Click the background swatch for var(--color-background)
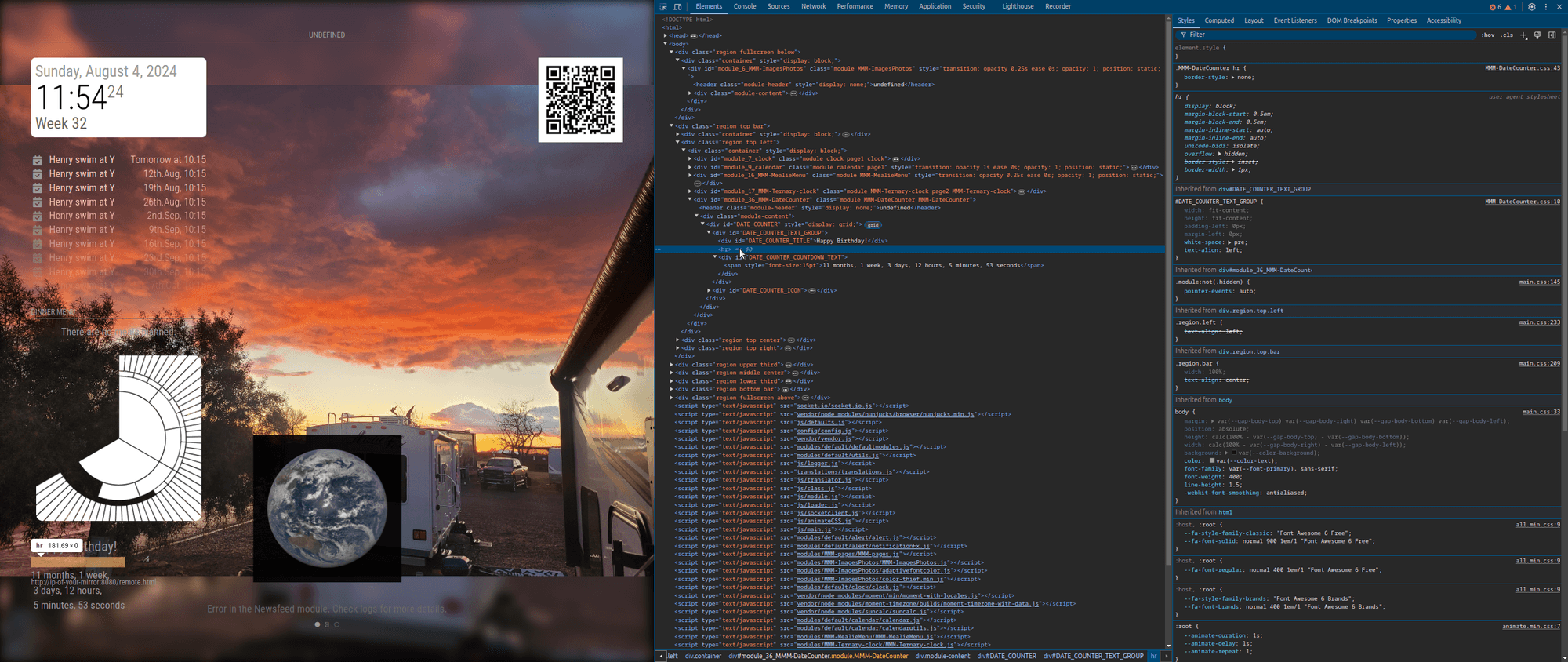Viewport: 1568px width, 662px height. click(x=1234, y=453)
